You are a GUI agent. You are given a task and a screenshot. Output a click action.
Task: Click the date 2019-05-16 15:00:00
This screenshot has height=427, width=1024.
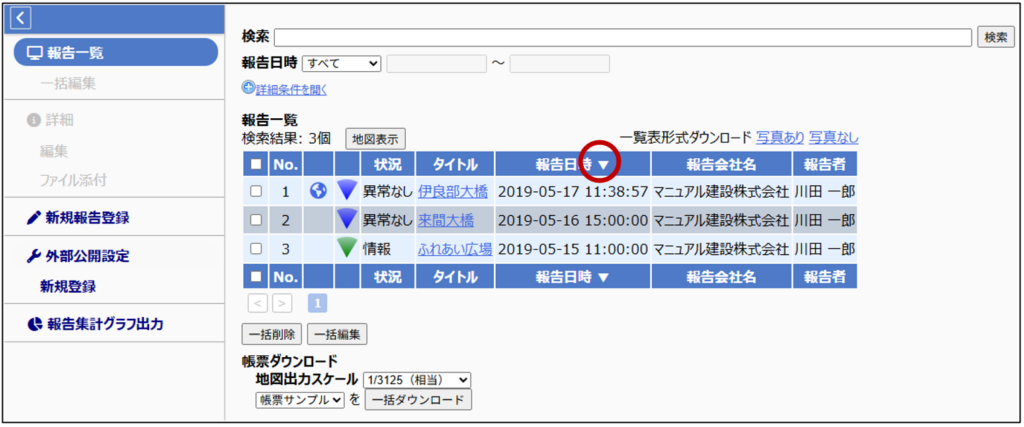coord(573,220)
